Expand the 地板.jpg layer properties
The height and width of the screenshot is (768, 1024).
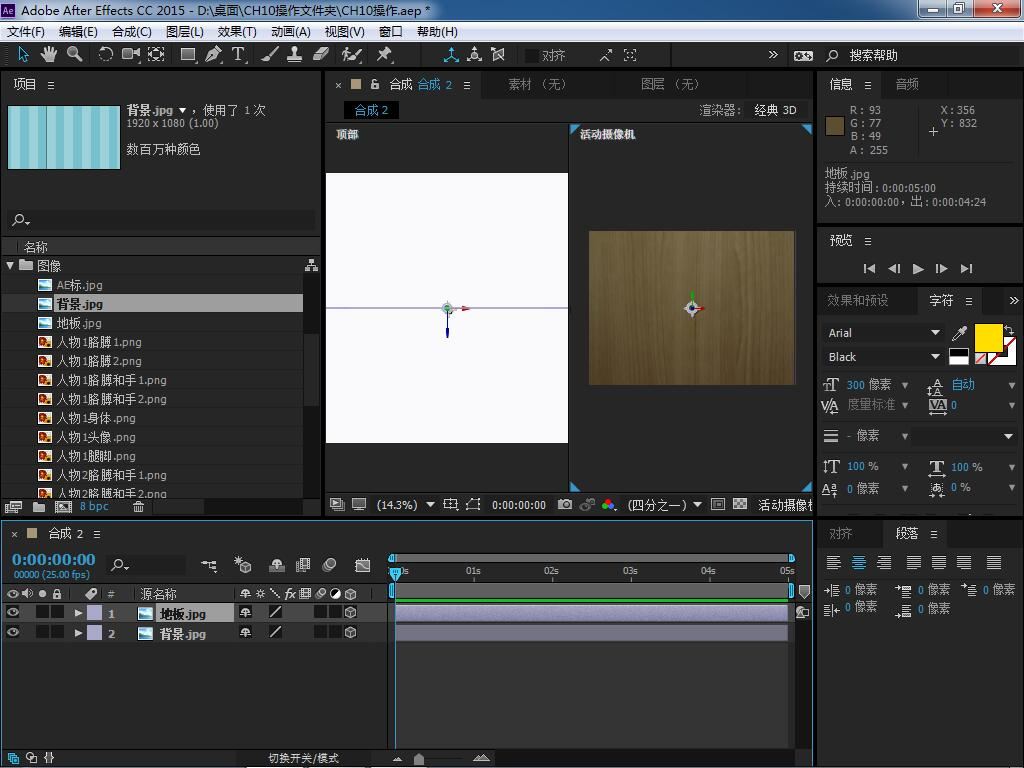[78, 613]
